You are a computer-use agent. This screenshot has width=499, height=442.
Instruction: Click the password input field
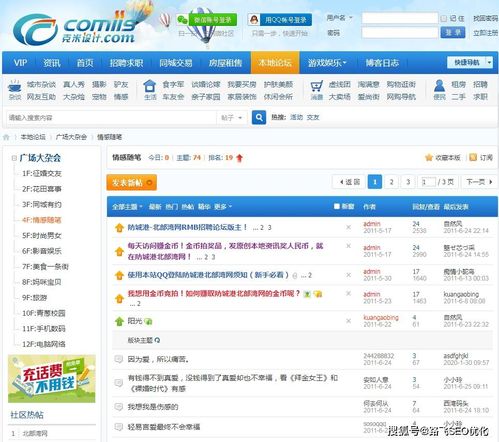click(x=400, y=32)
